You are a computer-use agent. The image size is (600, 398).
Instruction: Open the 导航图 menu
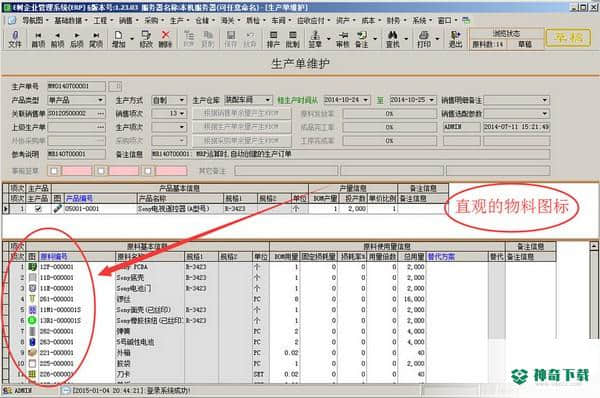(x=36, y=20)
